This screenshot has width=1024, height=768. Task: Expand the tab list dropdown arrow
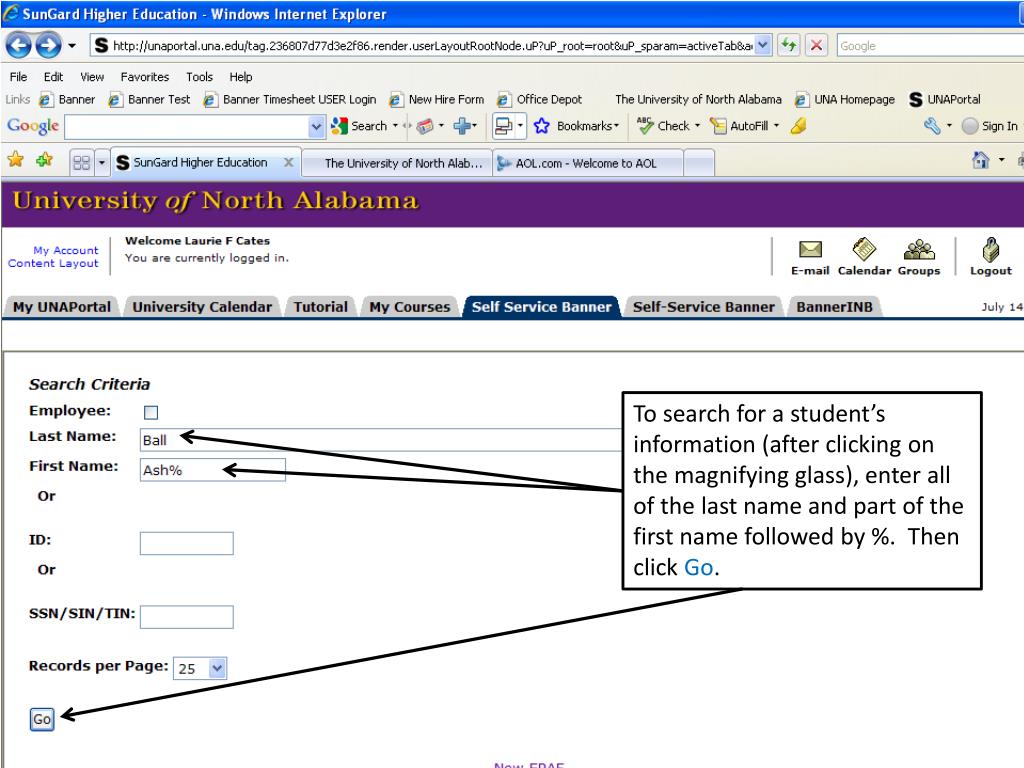coord(101,163)
